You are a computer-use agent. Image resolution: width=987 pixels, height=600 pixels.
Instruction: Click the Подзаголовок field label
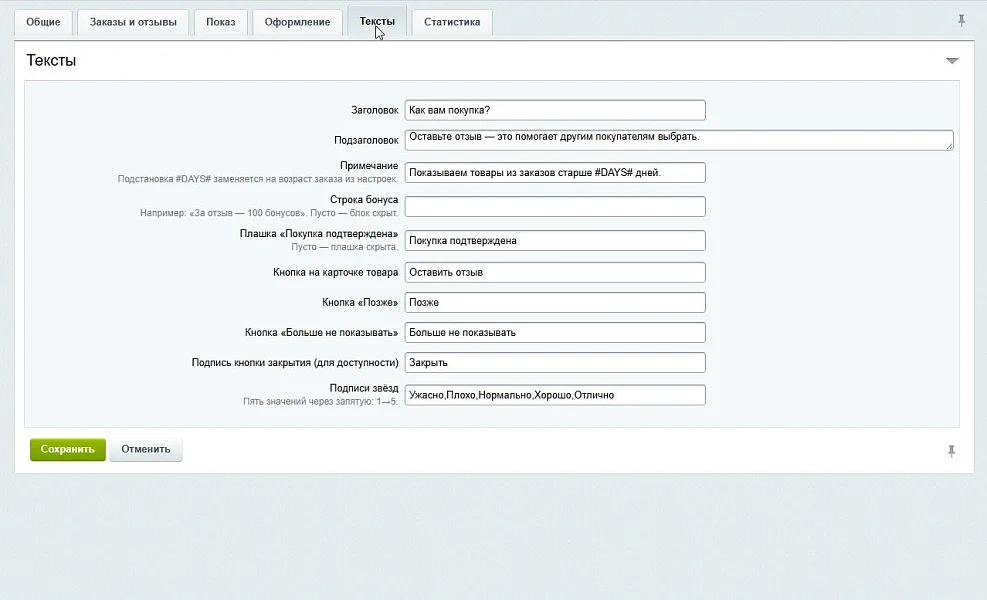click(x=366, y=140)
